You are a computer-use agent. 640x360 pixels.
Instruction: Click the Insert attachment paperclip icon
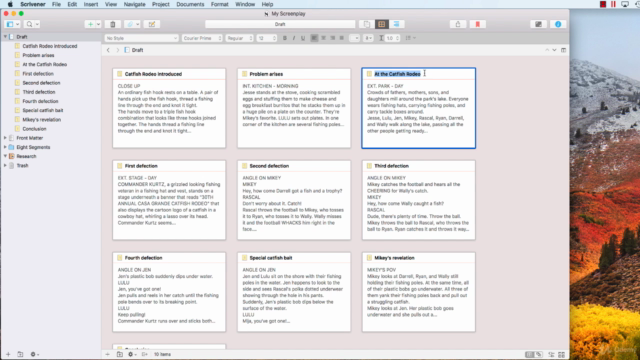tap(130, 24)
